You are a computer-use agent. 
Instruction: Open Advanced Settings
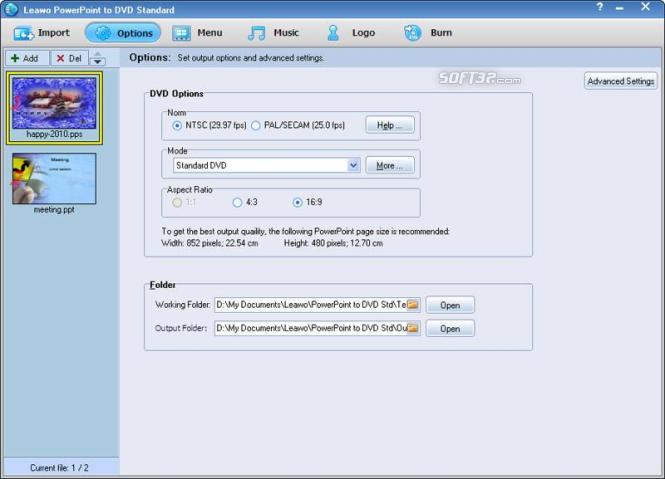click(620, 81)
